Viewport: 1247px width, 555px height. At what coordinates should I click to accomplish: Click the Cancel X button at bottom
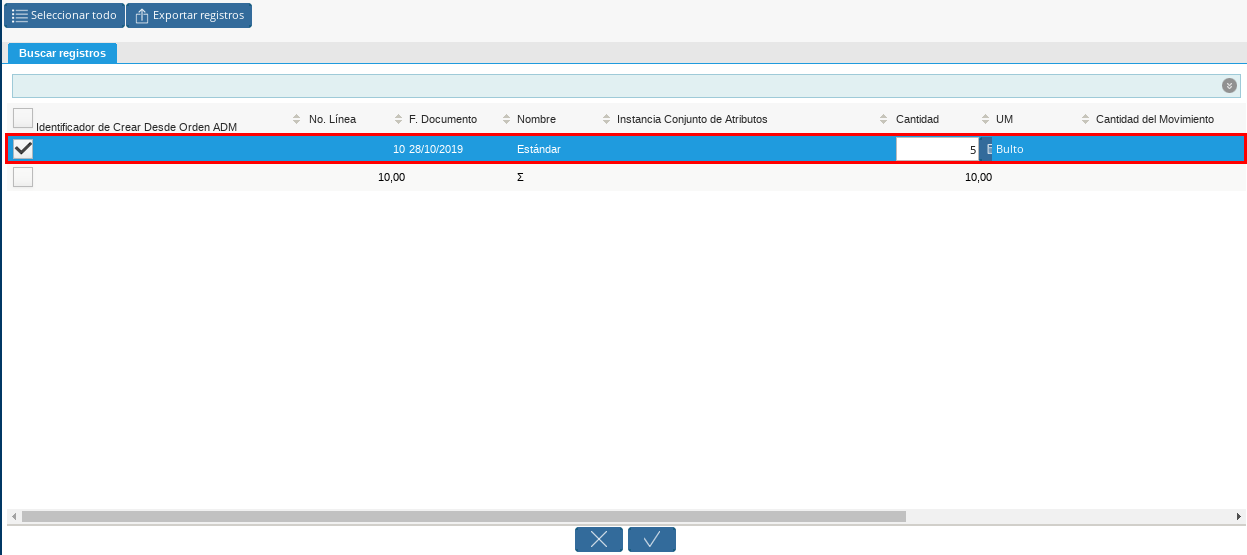coord(599,539)
